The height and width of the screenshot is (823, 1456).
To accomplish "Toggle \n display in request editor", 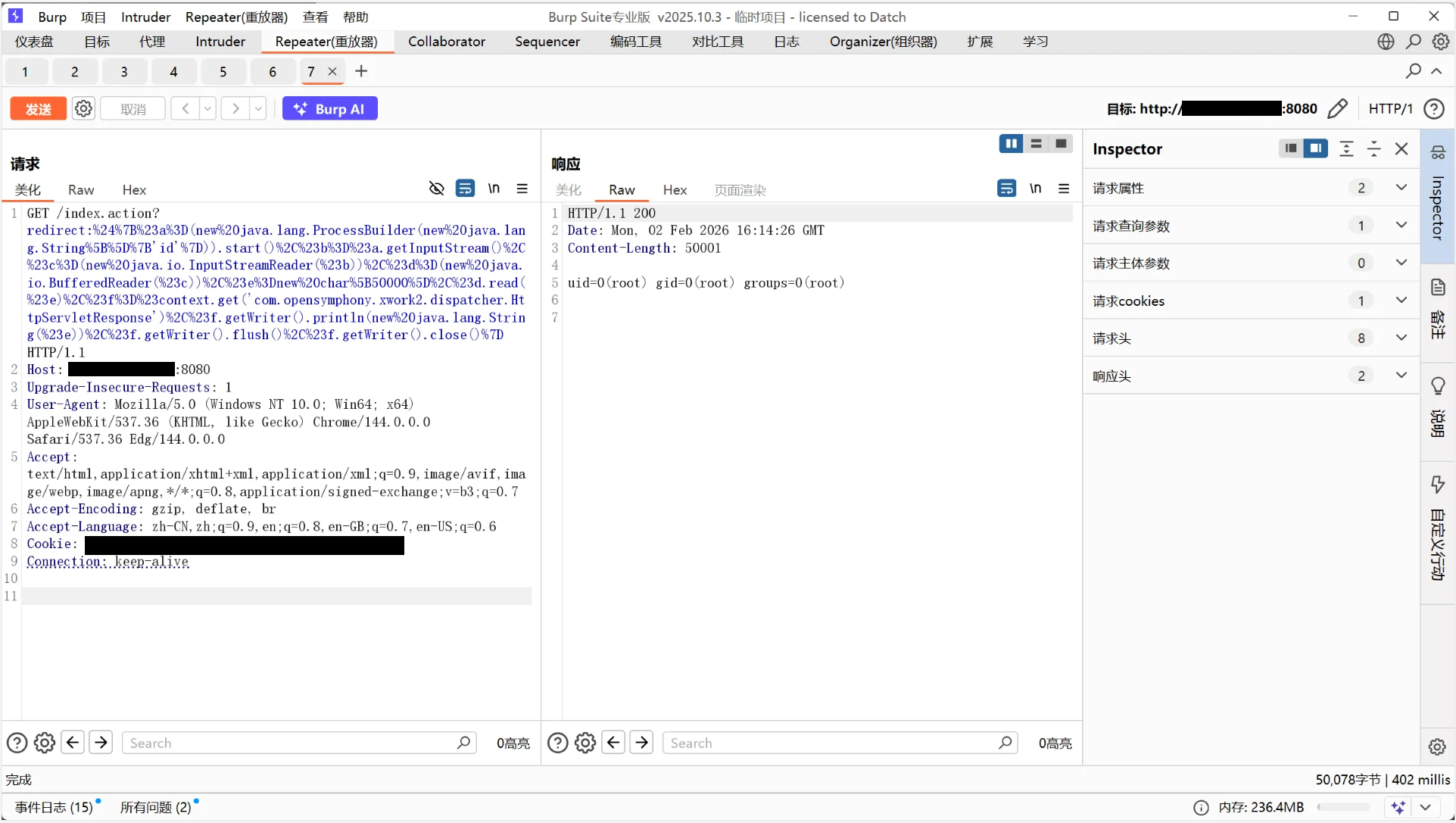I will [x=494, y=189].
